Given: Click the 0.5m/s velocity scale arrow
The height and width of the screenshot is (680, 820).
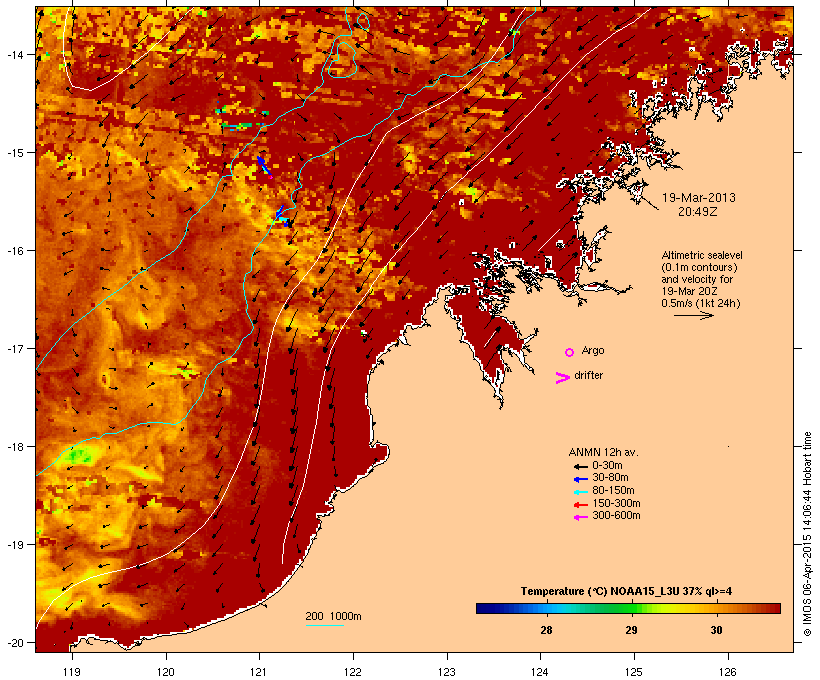Looking at the screenshot, I should pos(694,315).
